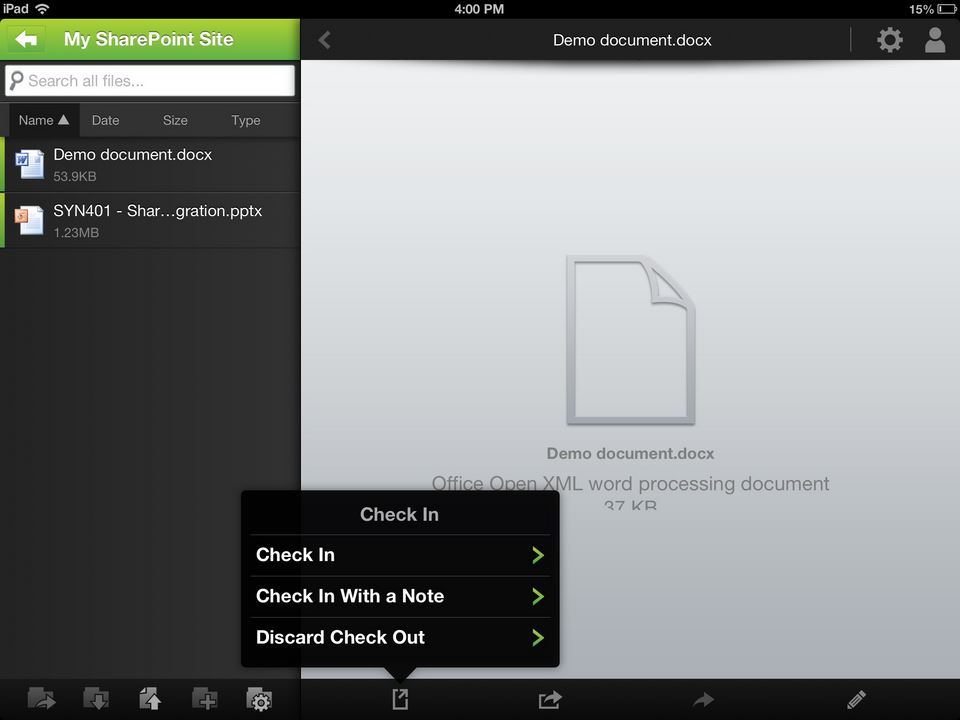Tap the green back arrow button
The height and width of the screenshot is (720, 960).
pos(26,39)
